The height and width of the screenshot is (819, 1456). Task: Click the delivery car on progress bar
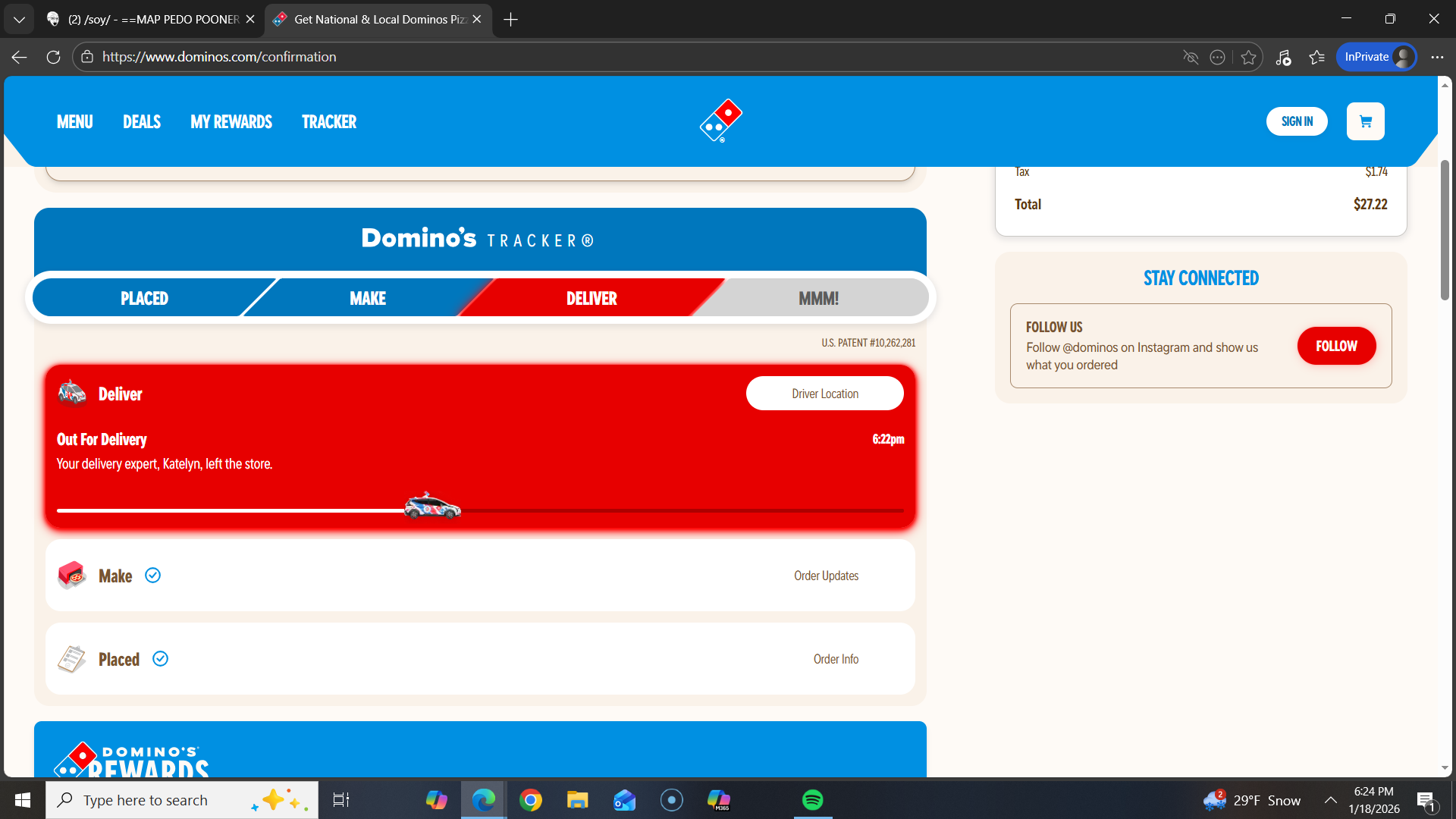click(432, 507)
